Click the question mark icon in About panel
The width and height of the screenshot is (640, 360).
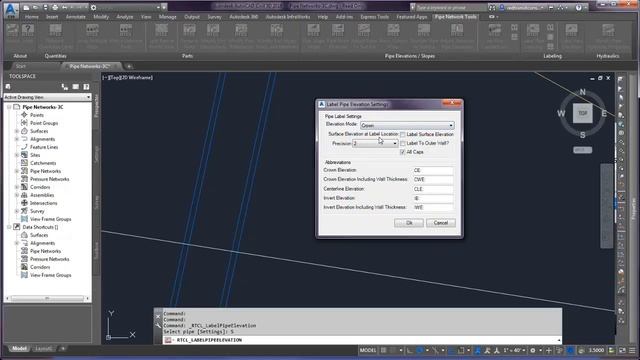tap(28, 29)
